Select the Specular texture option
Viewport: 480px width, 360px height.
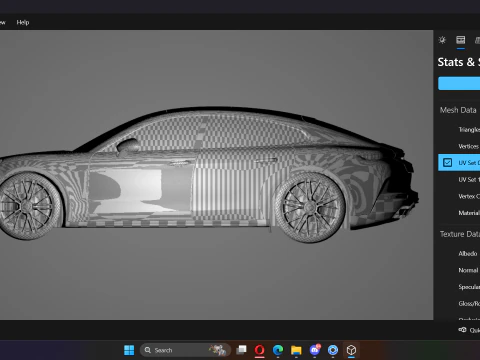tap(469, 287)
